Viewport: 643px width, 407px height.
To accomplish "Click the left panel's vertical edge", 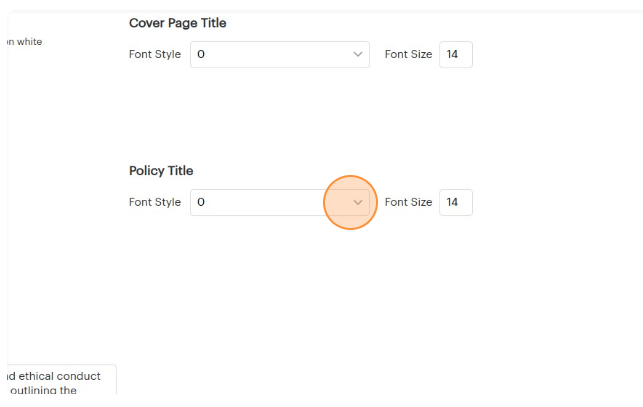I will click(x=8, y=200).
